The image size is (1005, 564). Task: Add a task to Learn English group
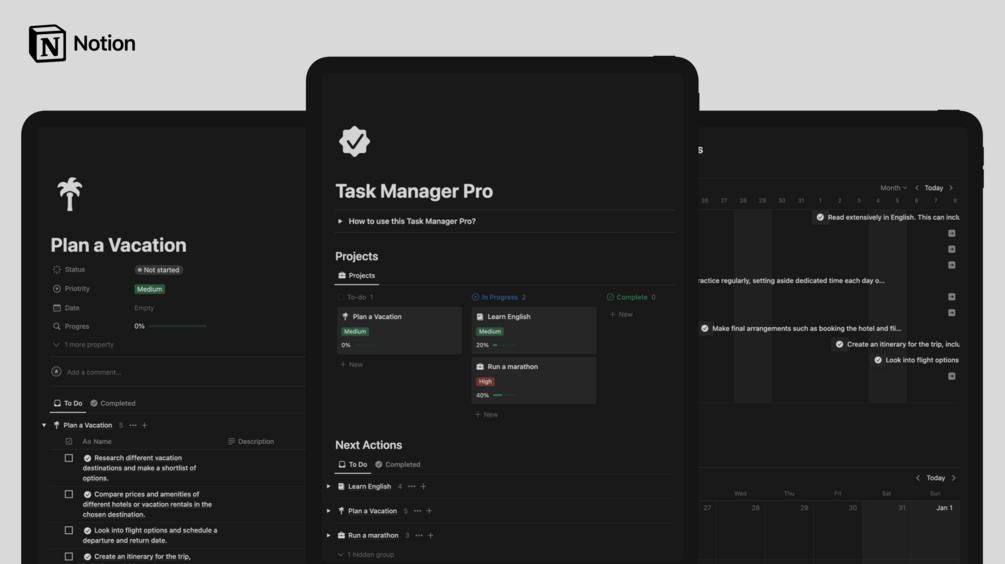coord(423,486)
